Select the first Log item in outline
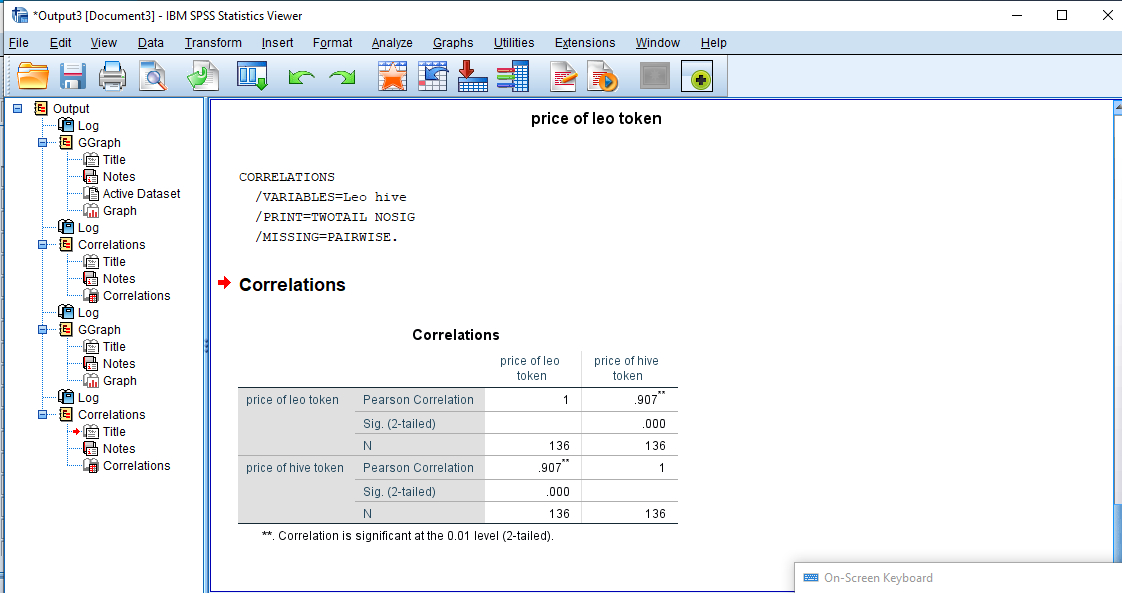Screen dimensions: 1122x593 [88, 126]
